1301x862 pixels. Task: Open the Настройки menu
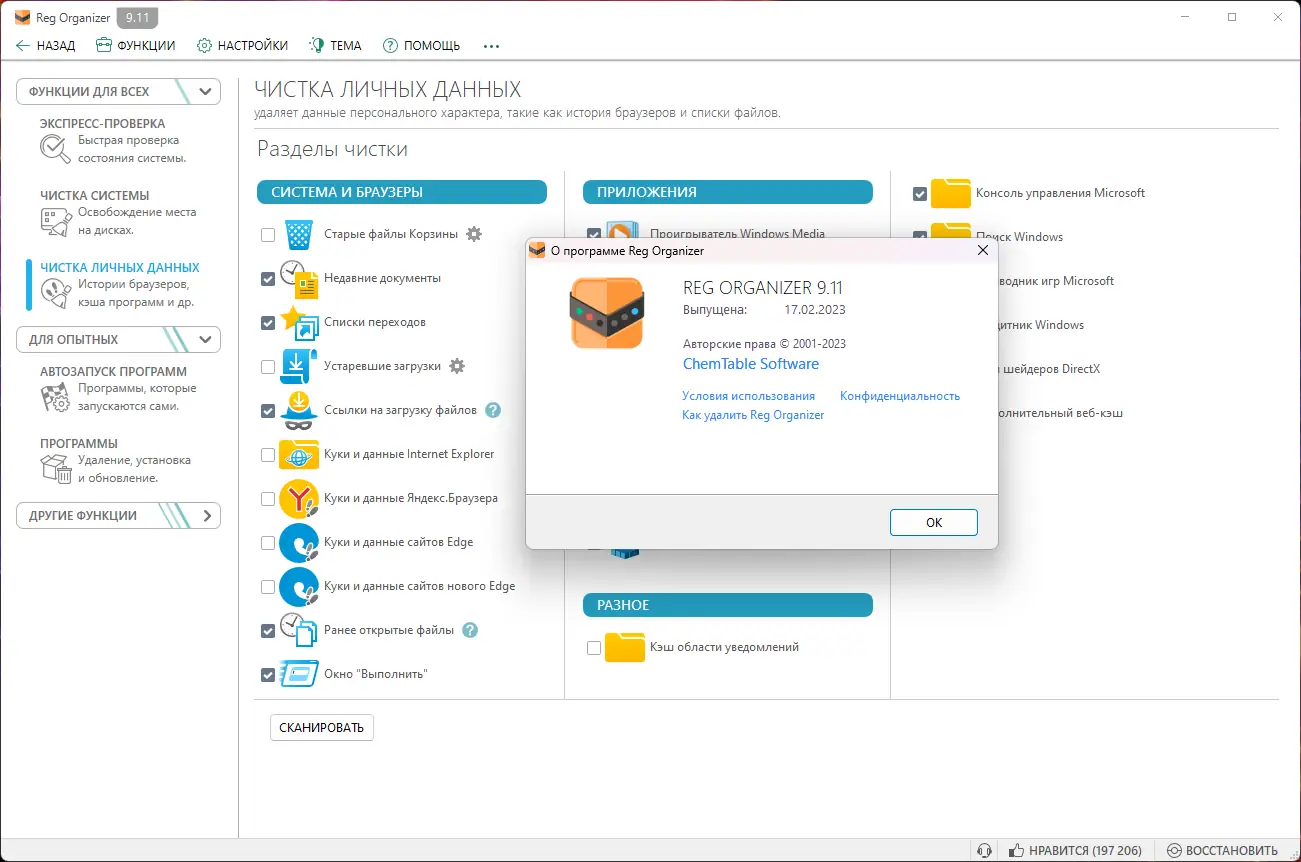pyautogui.click(x=242, y=45)
